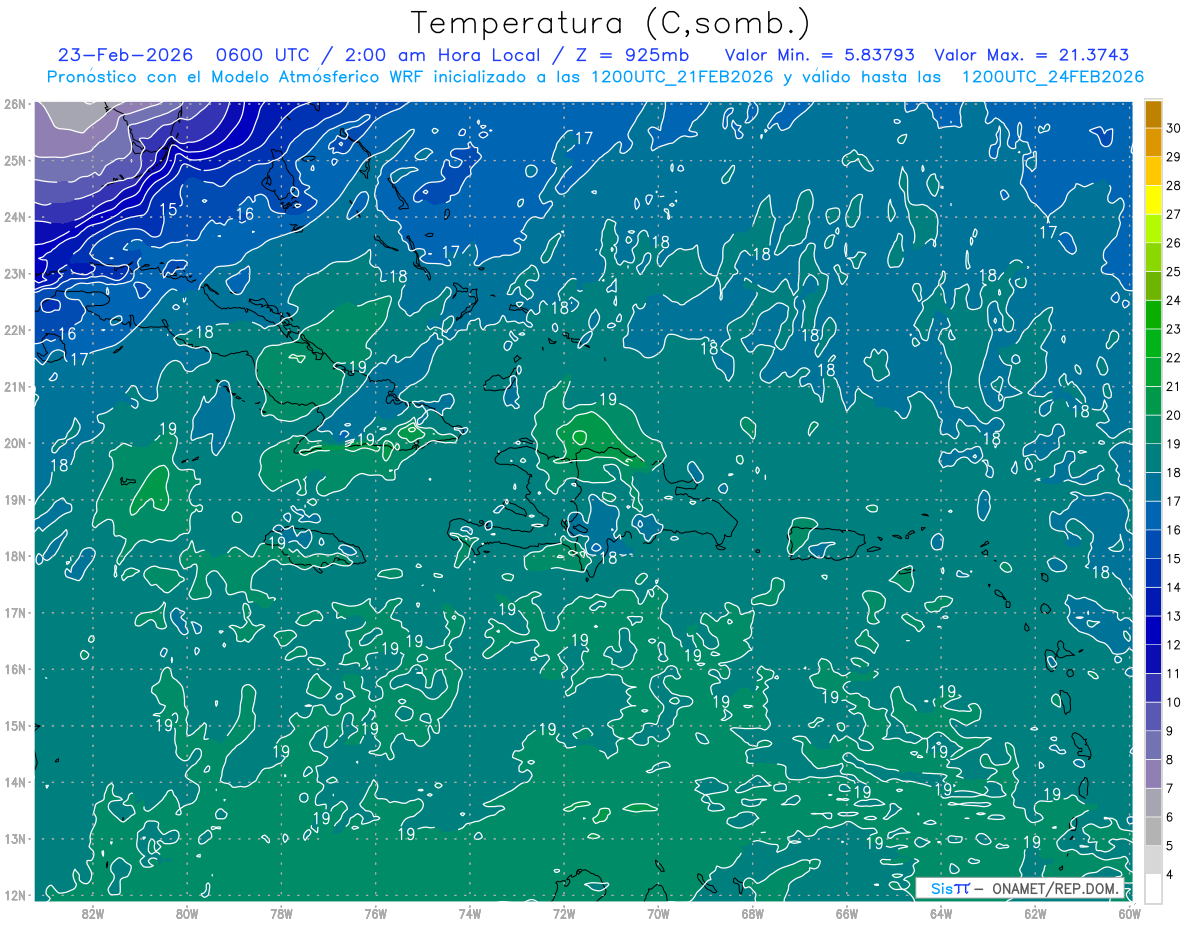
Task: Click the "1200UTC_24FEB2026" valid-until time
Action: click(1053, 77)
